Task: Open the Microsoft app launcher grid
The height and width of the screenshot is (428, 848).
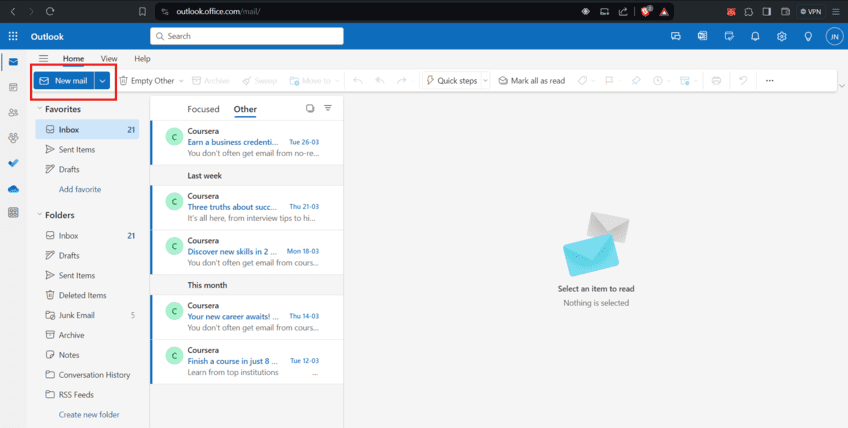Action: [x=13, y=36]
